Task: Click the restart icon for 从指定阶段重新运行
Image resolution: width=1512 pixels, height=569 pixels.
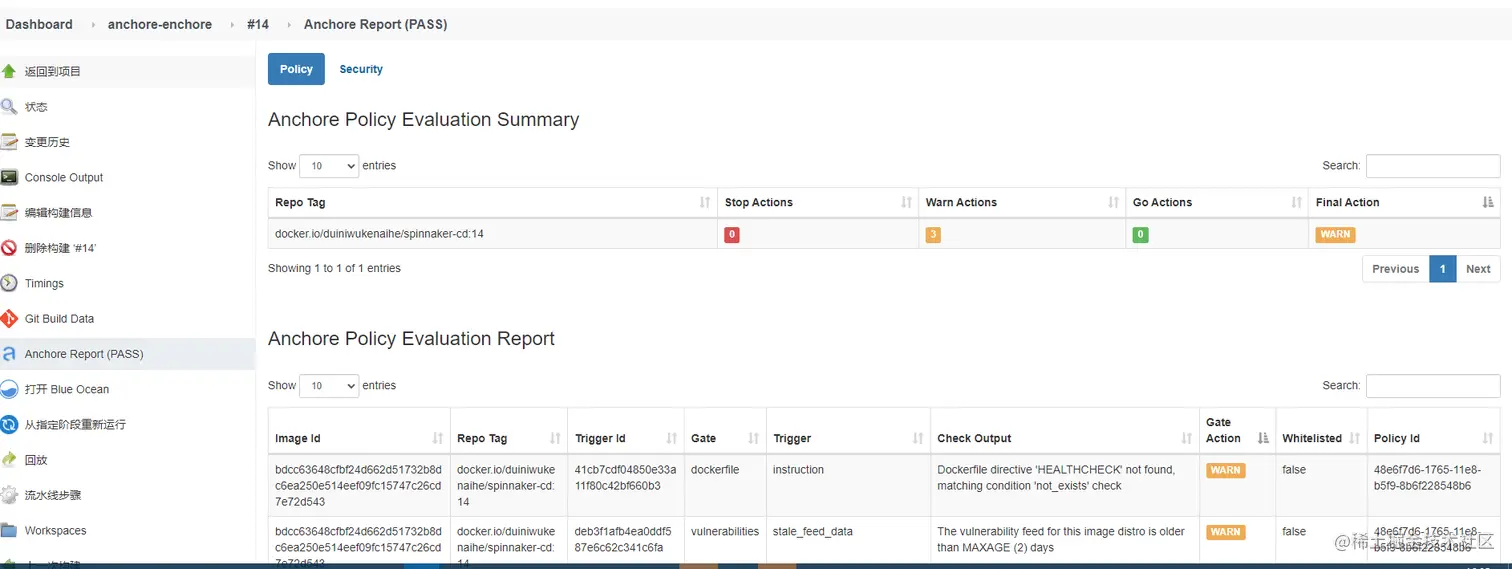Action: pyautogui.click(x=9, y=424)
